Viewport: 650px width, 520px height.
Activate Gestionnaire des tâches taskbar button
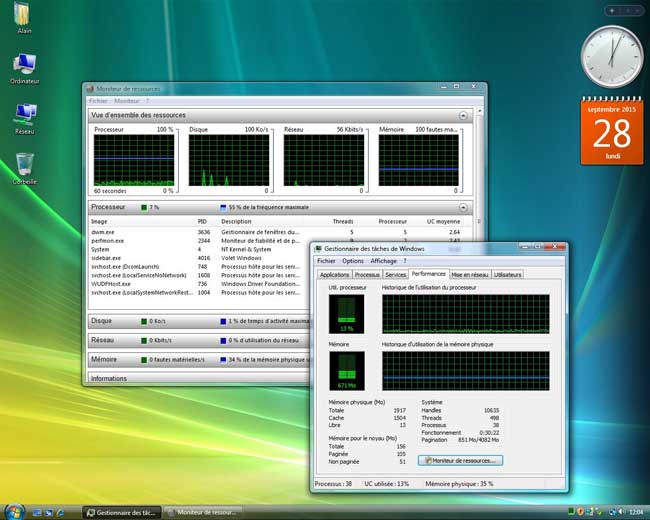tap(121, 513)
